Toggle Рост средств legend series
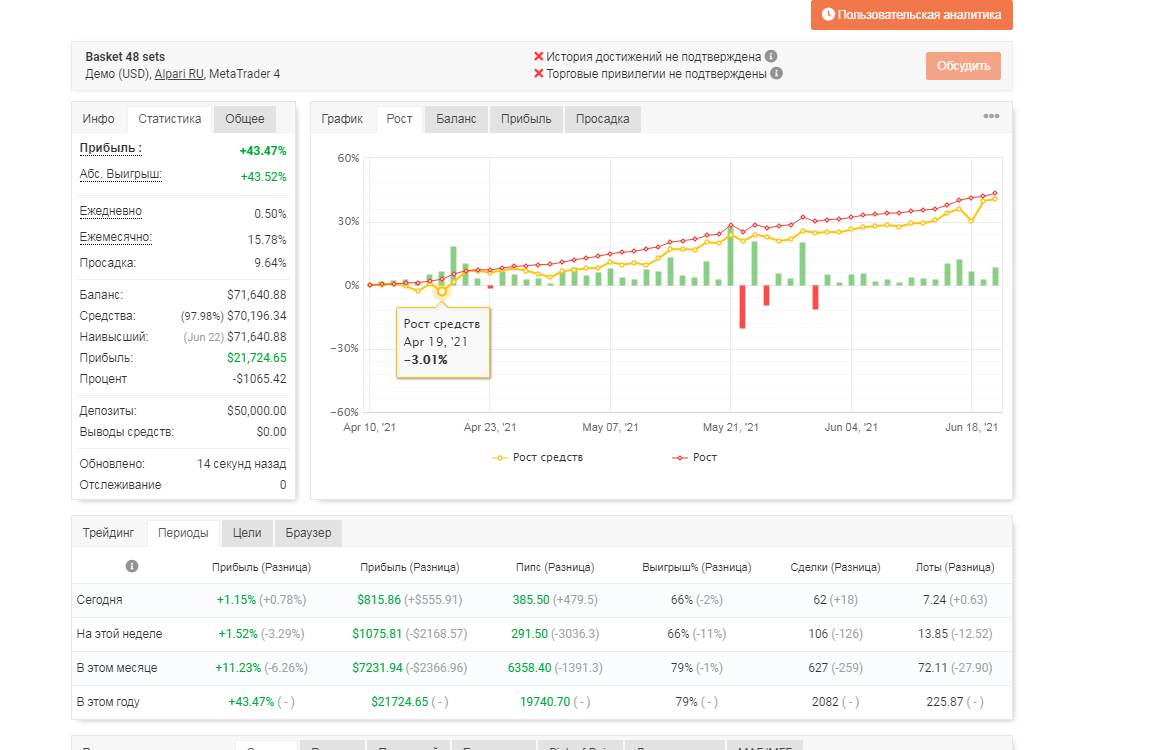 point(537,457)
